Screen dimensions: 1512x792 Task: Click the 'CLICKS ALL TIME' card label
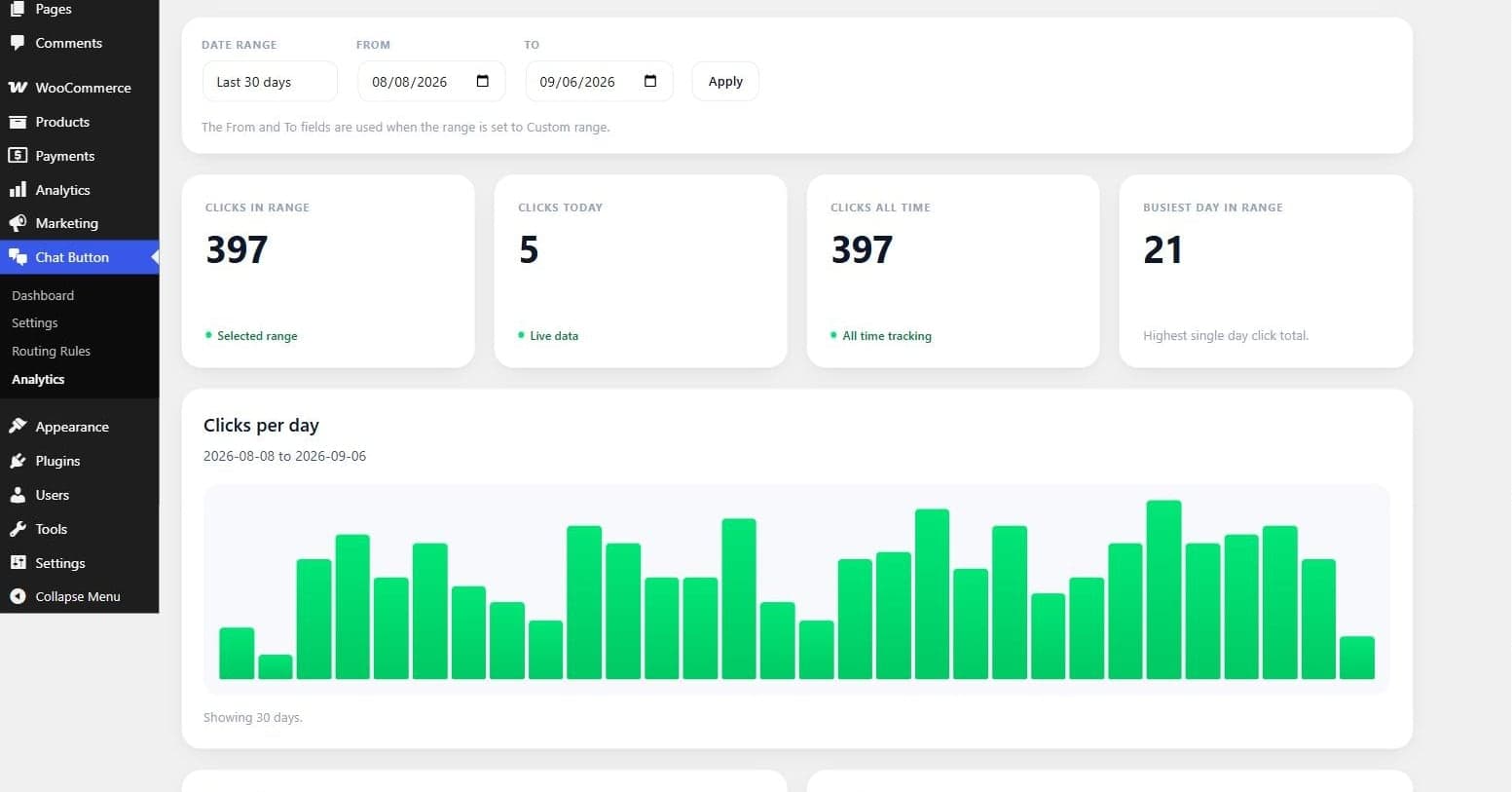(x=880, y=207)
